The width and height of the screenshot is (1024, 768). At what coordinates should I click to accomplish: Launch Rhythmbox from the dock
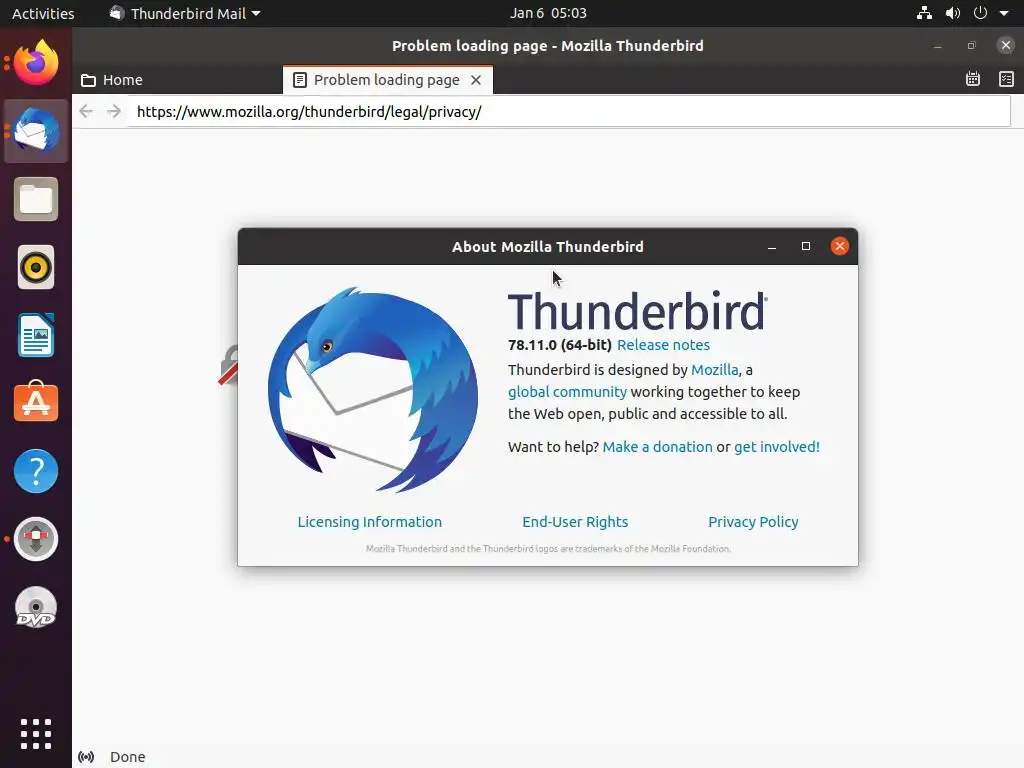(x=36, y=267)
